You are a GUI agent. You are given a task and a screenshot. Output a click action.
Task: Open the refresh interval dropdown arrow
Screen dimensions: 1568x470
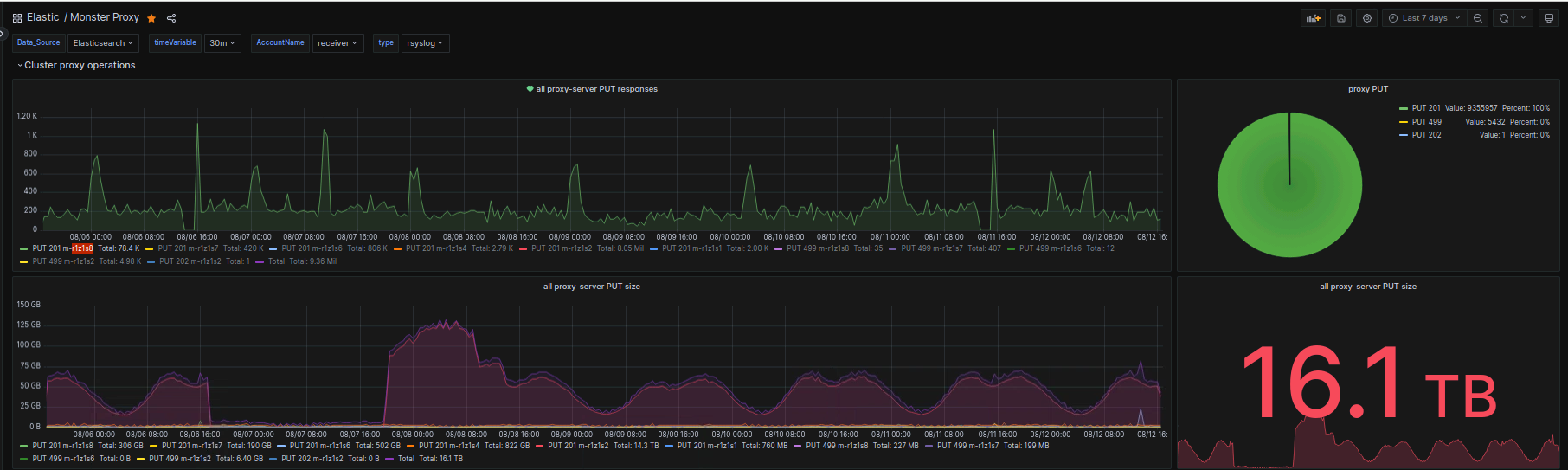pyautogui.click(x=1523, y=18)
